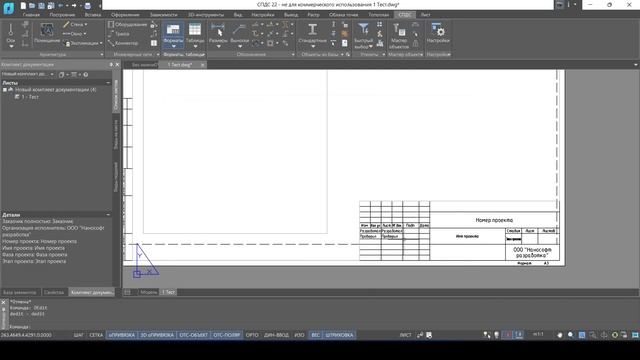This screenshot has height=360, width=640.
Task: Expand the Инженерные сети ribbon group
Action: pyautogui.click(x=158, y=54)
